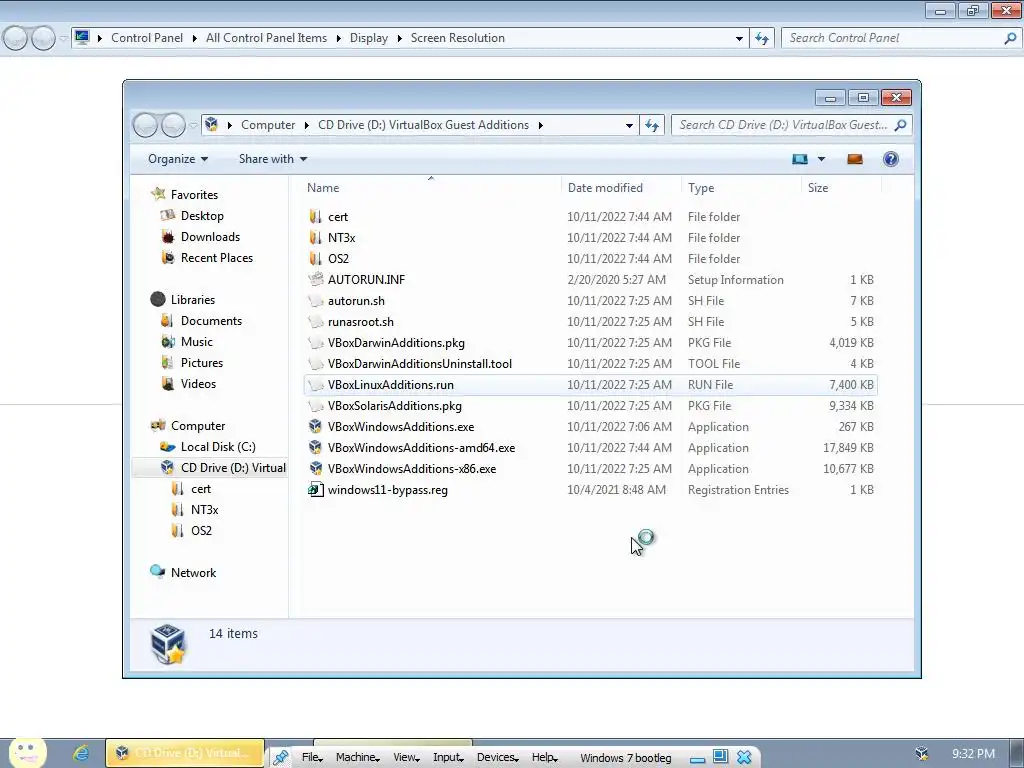Click CD Drive taskbar button
This screenshot has width=1024, height=768.
[185, 753]
